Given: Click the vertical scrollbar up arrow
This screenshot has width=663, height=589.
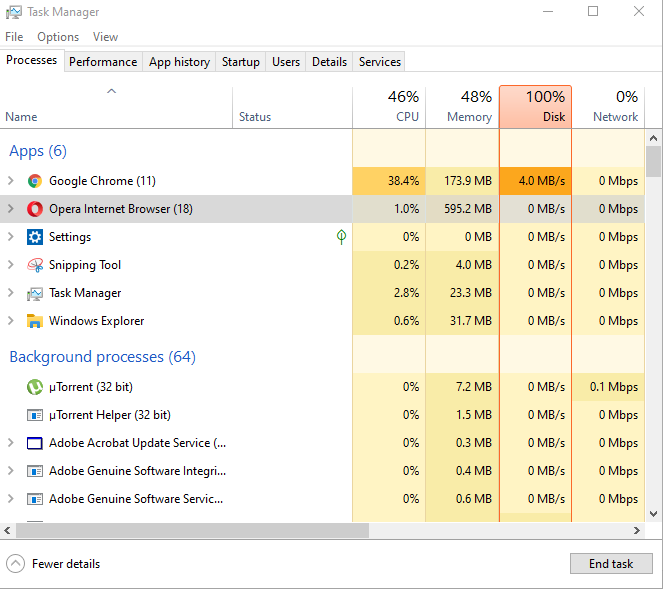Looking at the screenshot, I should pos(653,138).
